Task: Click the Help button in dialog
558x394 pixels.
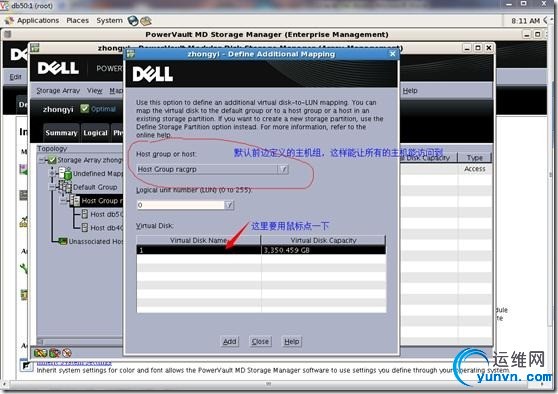Action: (x=291, y=341)
